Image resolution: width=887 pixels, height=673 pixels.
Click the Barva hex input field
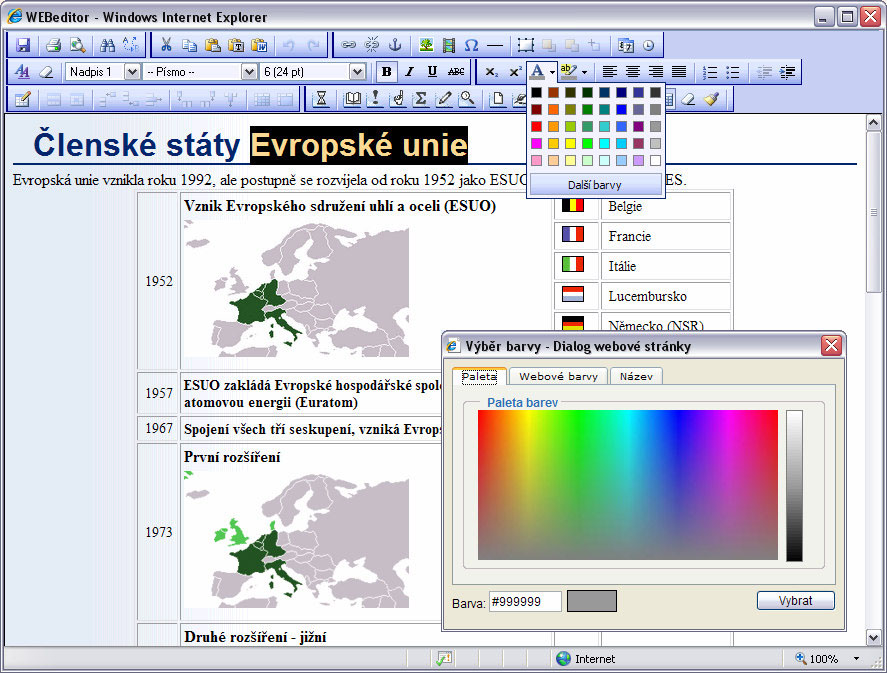[526, 601]
